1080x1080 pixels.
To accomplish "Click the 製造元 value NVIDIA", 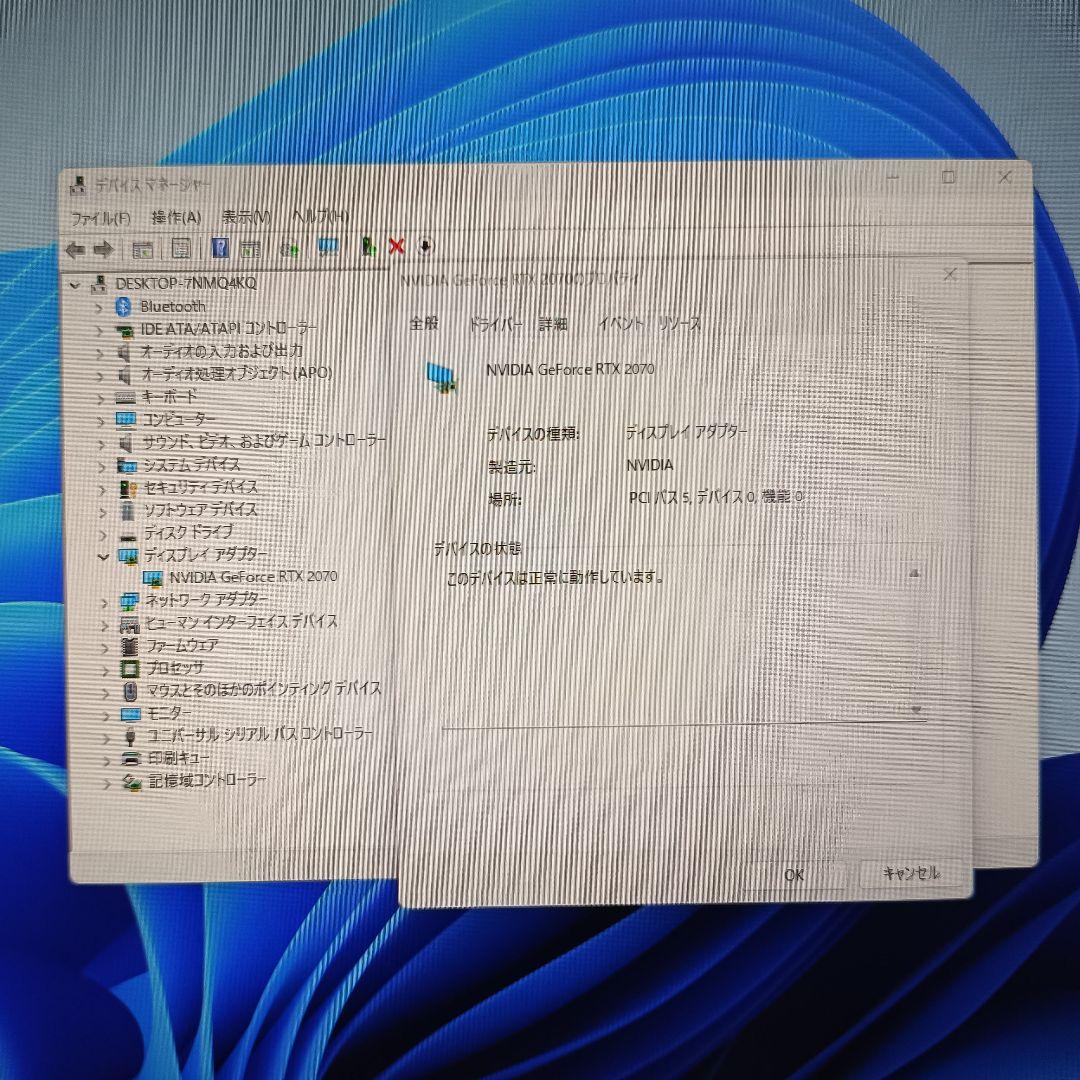I will [x=650, y=465].
